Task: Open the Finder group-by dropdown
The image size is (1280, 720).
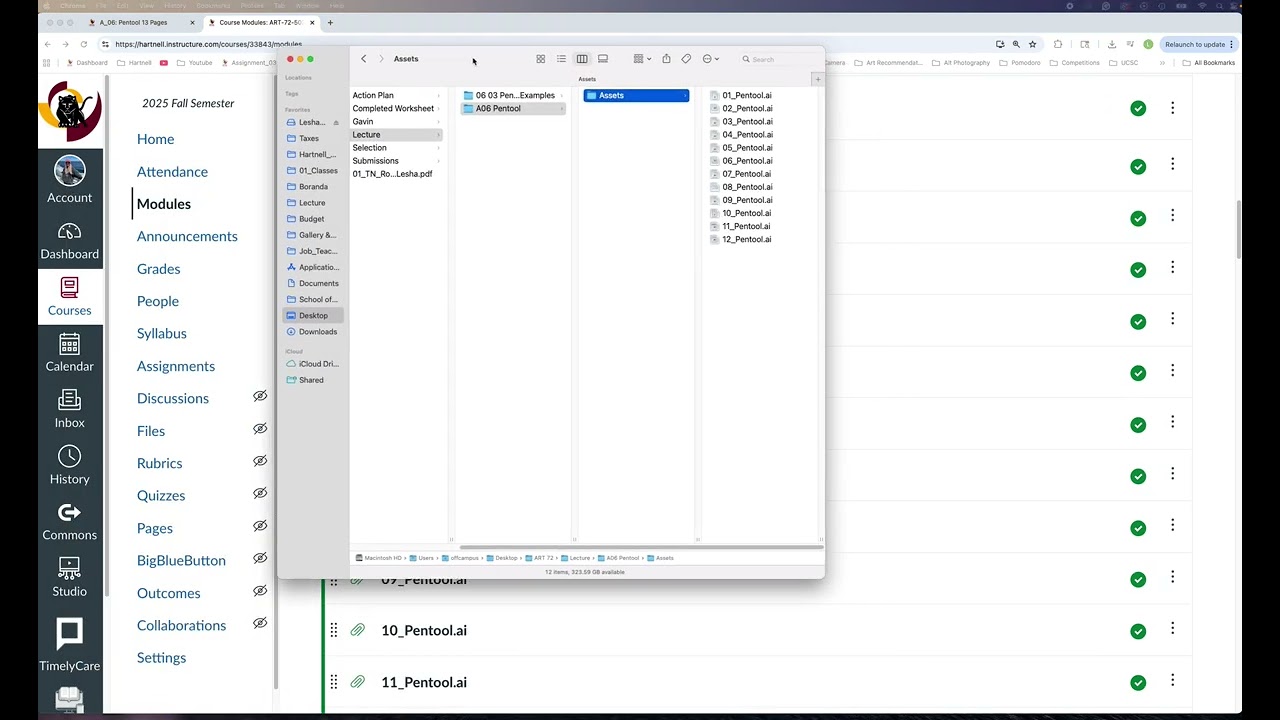Action: click(x=642, y=59)
